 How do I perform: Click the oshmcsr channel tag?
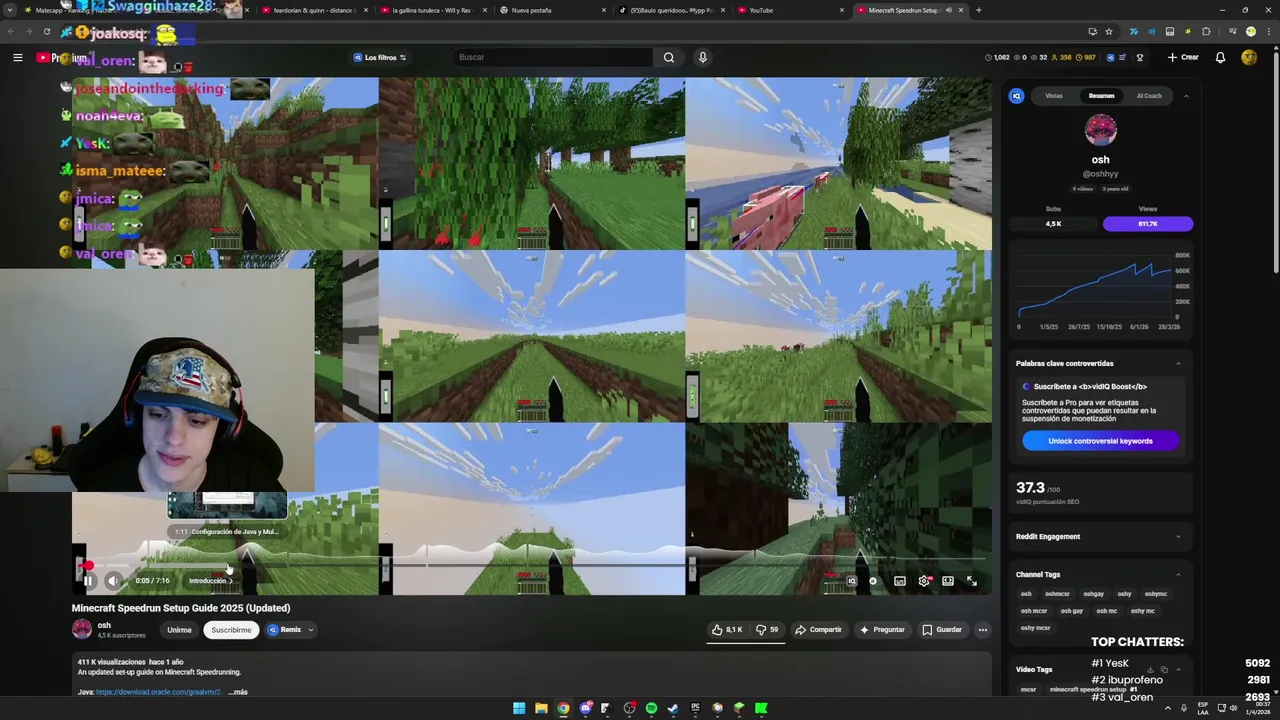click(x=1057, y=594)
